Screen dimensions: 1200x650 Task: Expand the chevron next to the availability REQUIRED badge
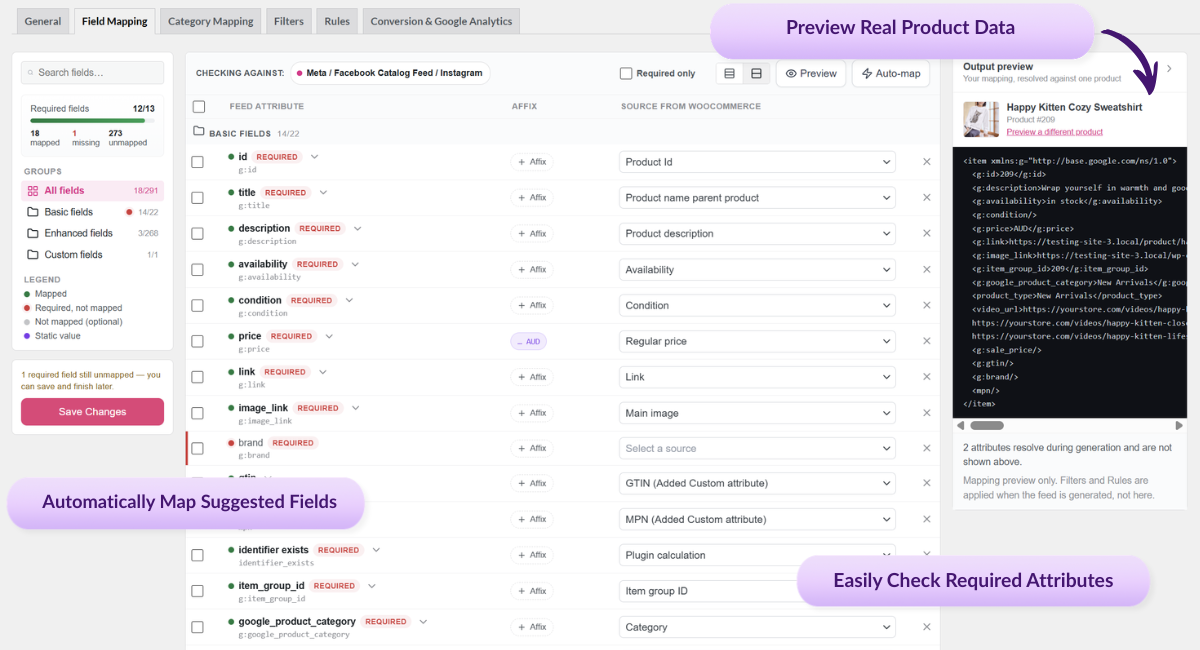click(x=355, y=264)
